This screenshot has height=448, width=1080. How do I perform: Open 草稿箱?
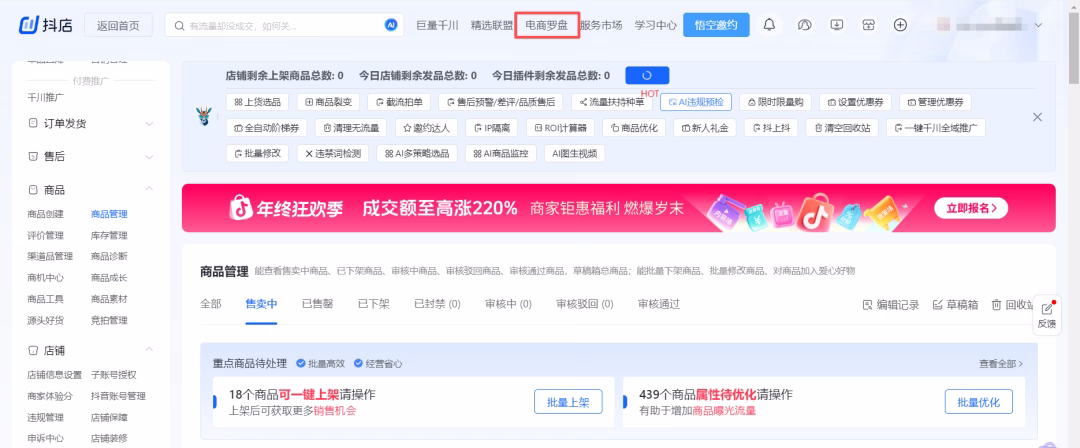click(955, 305)
